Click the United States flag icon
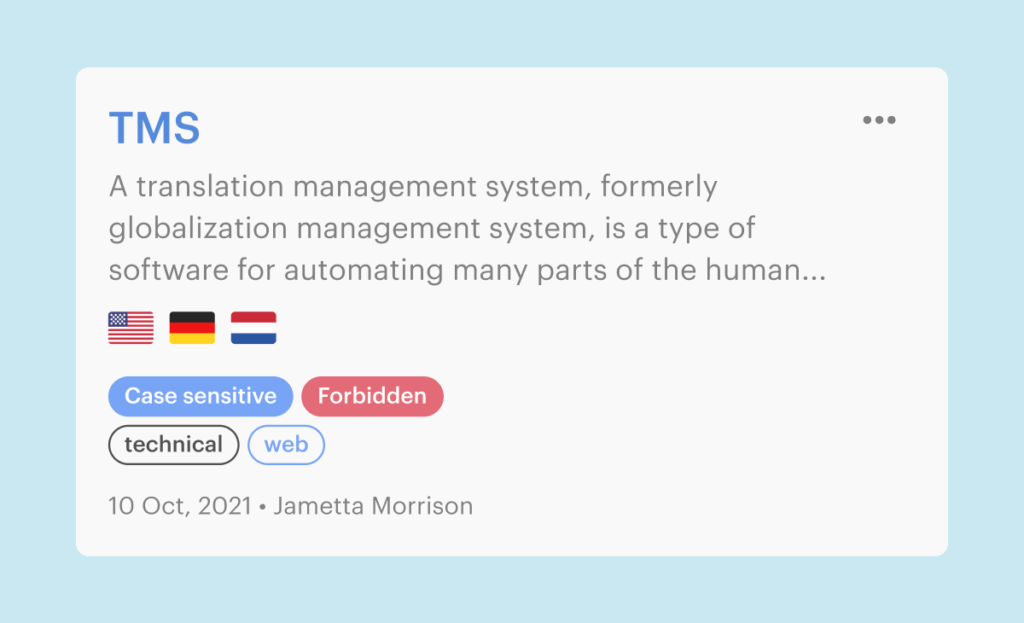This screenshot has height=623, width=1024. pos(131,328)
